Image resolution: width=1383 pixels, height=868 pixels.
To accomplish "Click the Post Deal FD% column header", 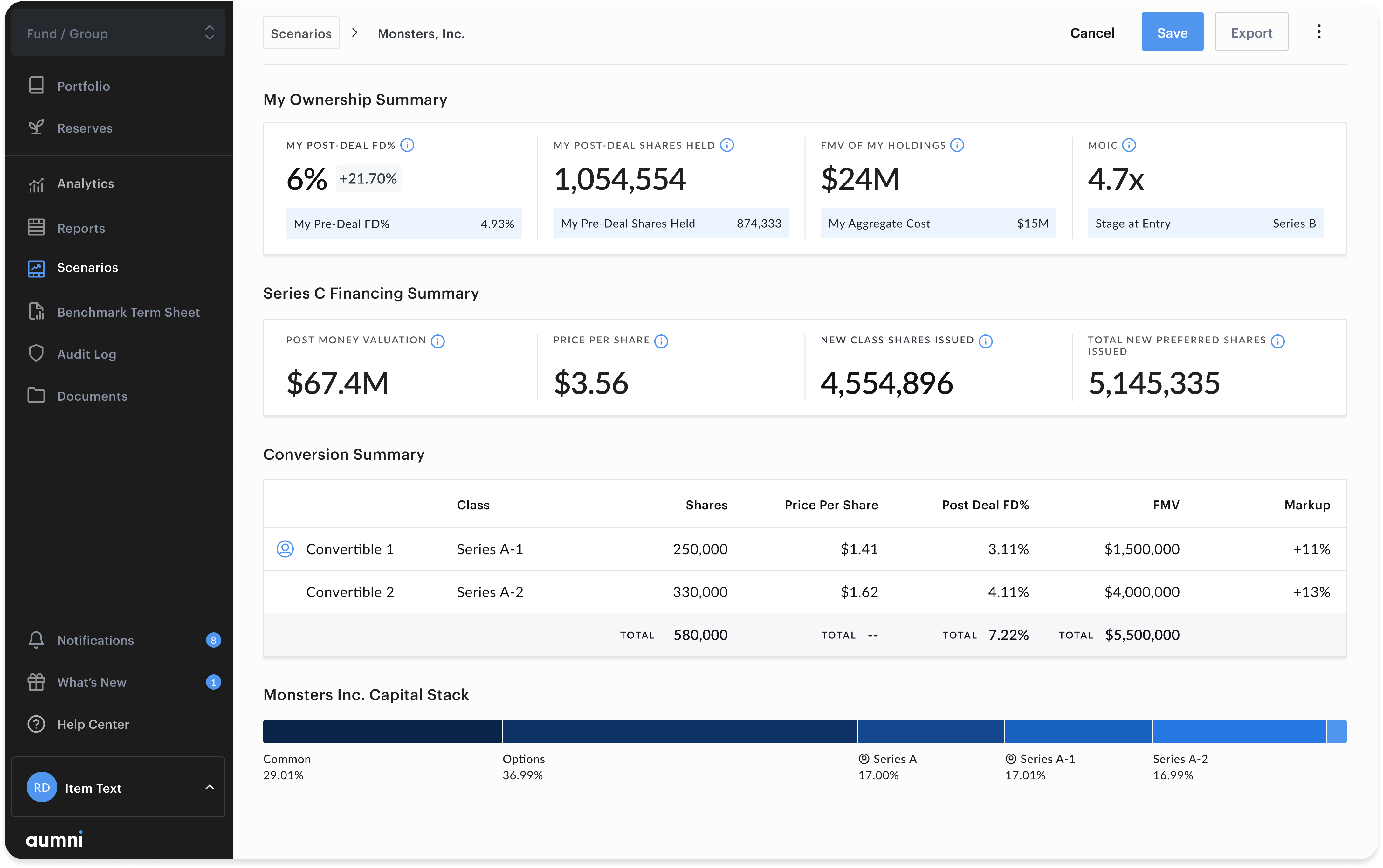I will click(985, 505).
